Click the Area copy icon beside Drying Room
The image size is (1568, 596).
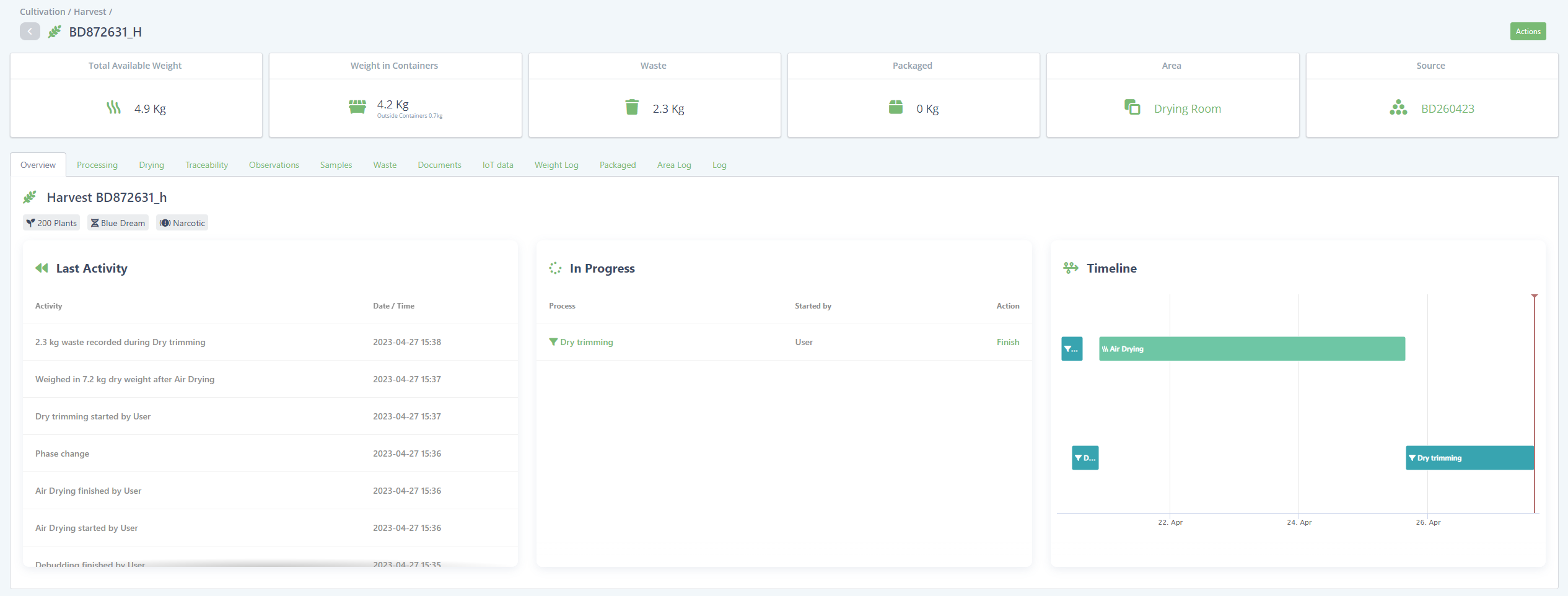click(x=1132, y=107)
